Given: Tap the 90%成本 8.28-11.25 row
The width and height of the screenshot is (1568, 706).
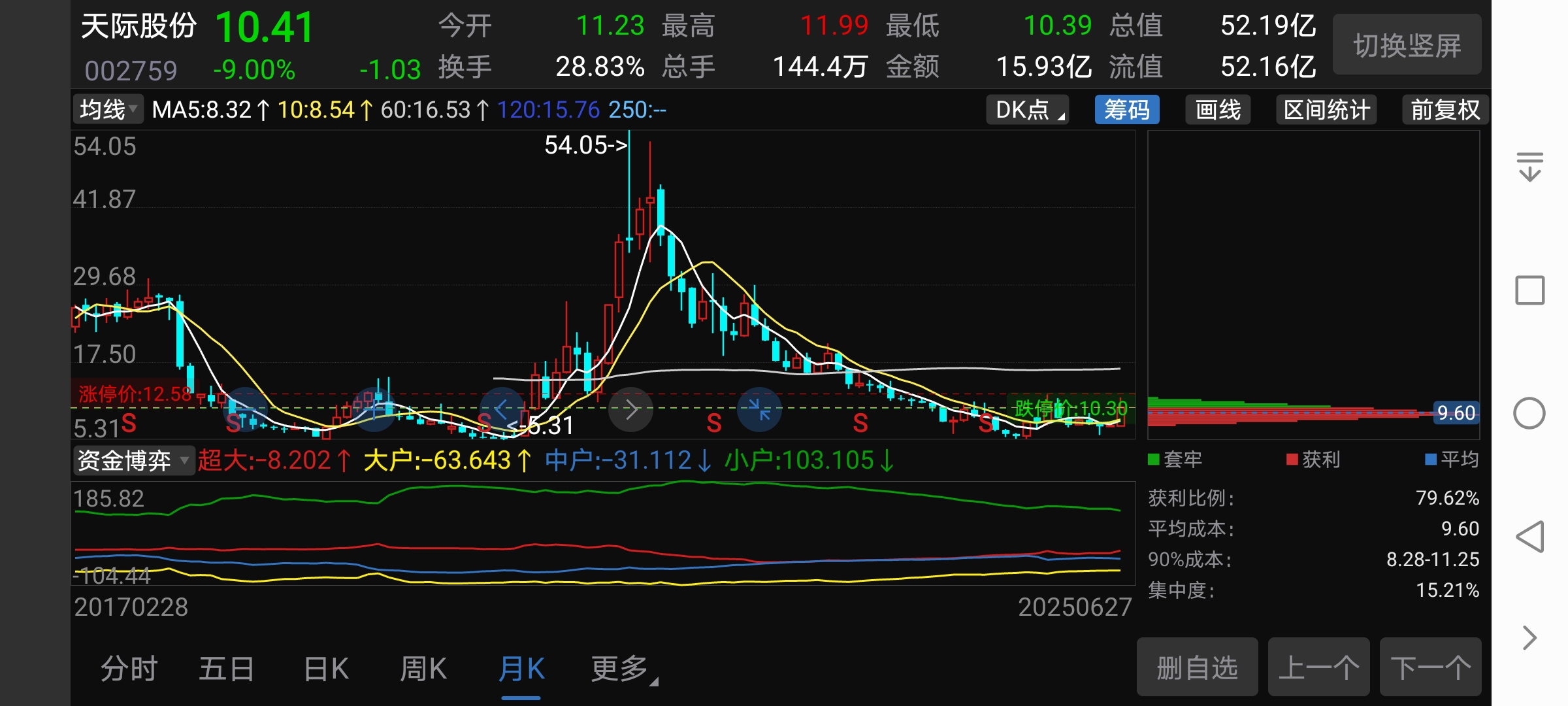Looking at the screenshot, I should click(1313, 560).
